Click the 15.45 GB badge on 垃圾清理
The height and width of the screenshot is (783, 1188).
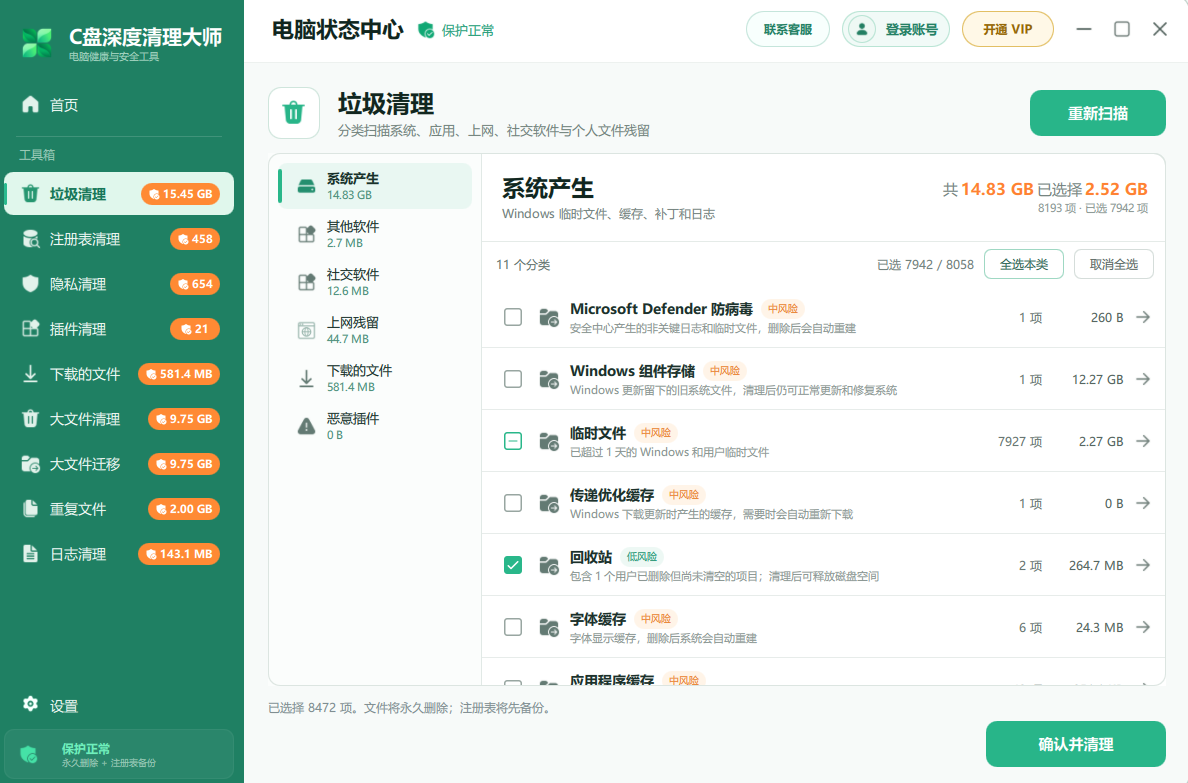180,194
